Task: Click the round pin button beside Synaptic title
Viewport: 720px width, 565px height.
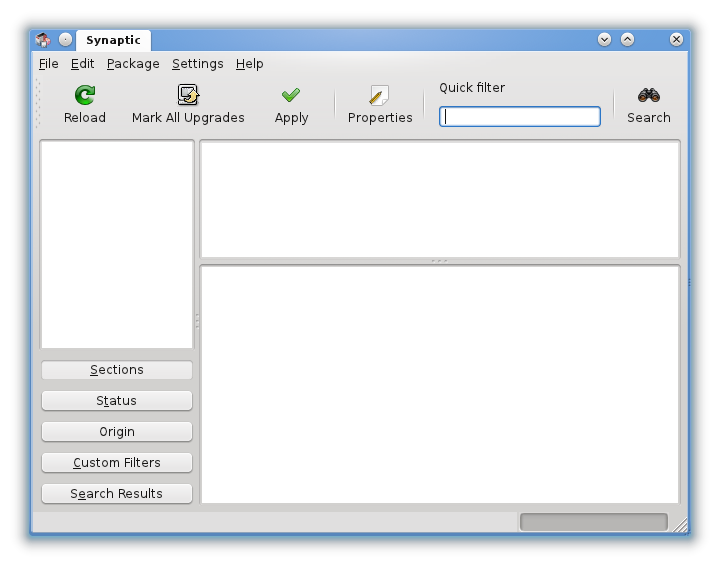Action: click(66, 40)
